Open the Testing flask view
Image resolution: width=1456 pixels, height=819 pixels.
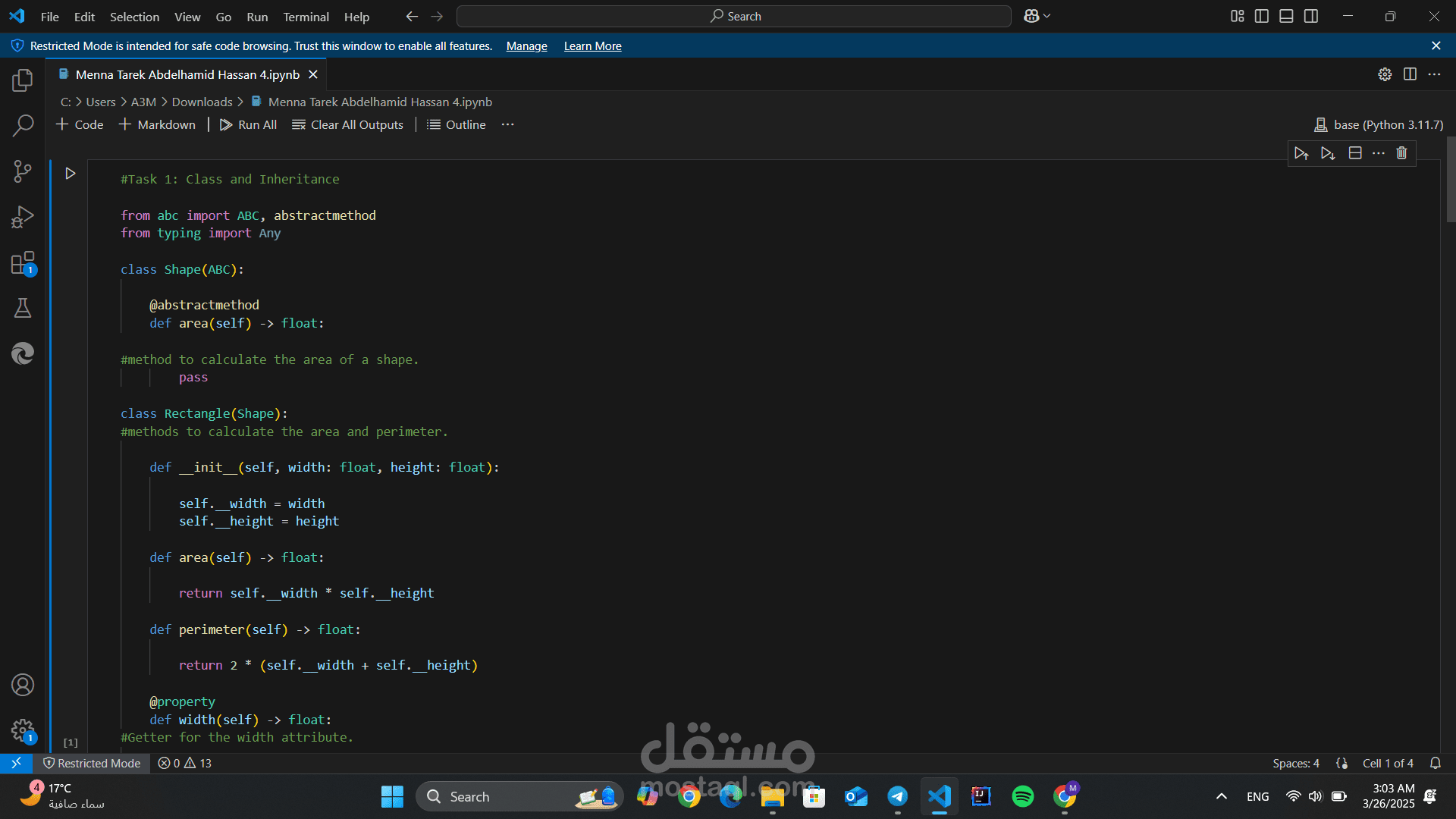22,307
